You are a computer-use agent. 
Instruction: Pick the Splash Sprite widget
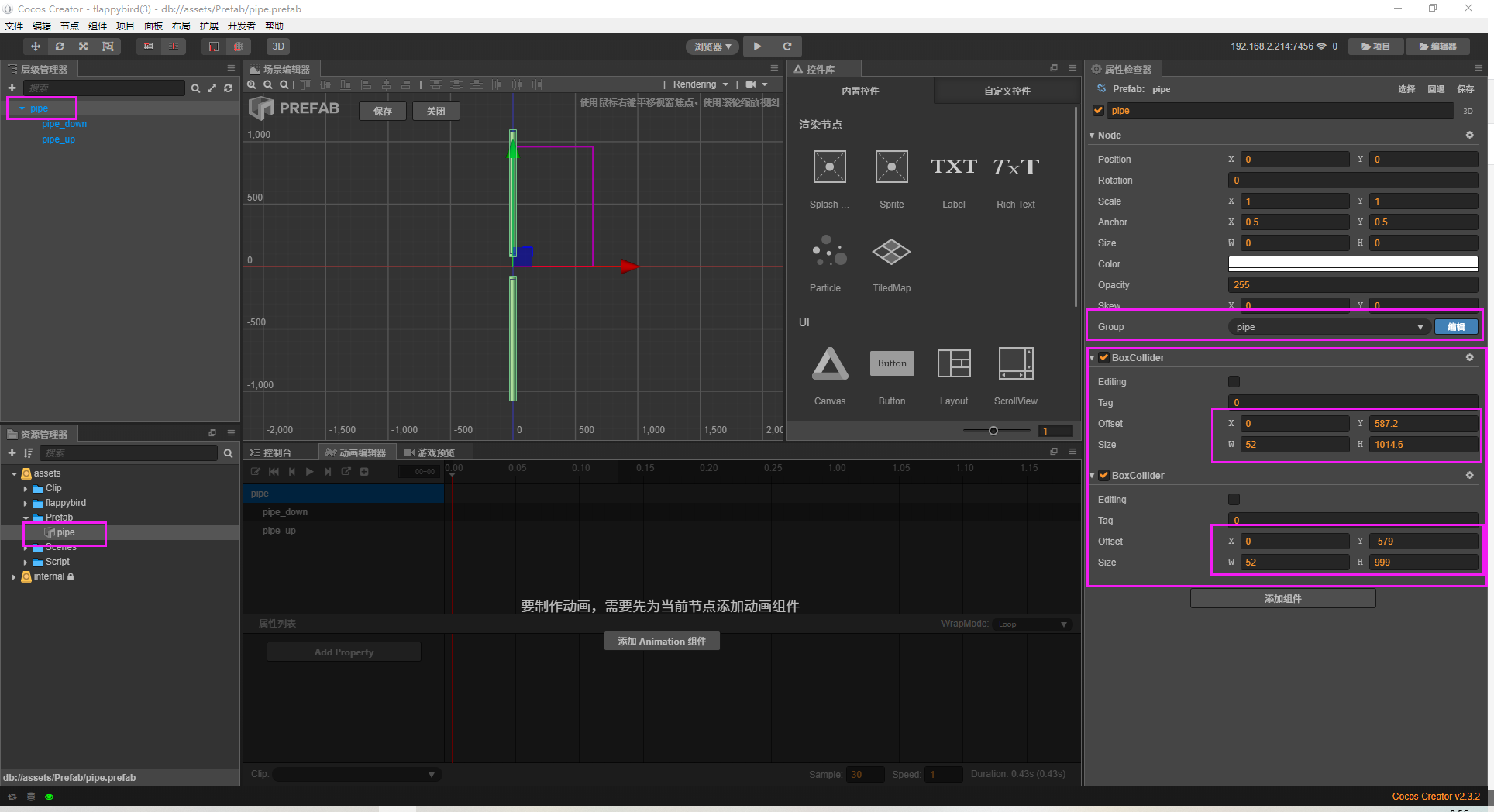(x=829, y=167)
